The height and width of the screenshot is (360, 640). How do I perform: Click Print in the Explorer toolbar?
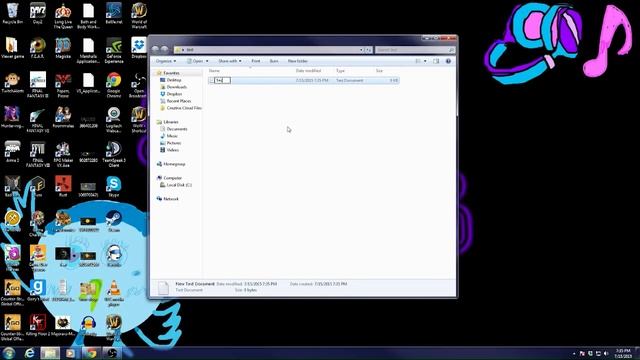pyautogui.click(x=256, y=61)
